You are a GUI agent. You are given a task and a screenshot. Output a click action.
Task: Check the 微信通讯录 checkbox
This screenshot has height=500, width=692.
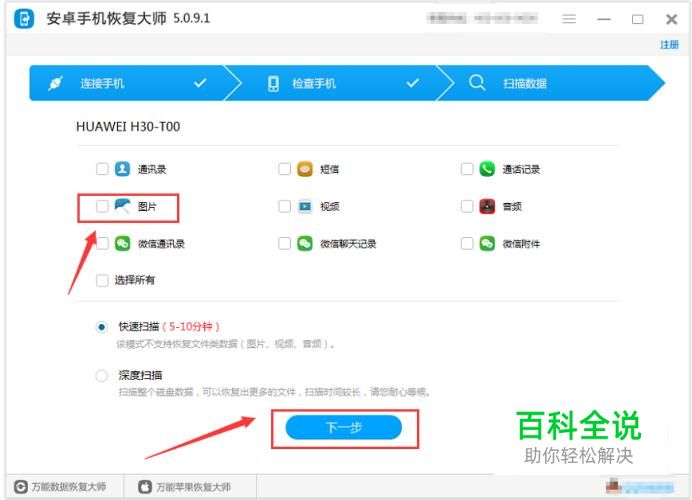(x=102, y=243)
